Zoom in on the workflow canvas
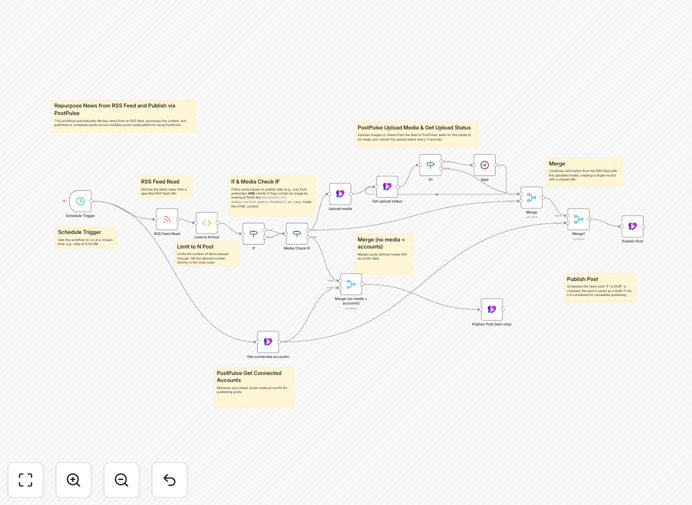Screen dimensions: 692x505 pos(73,480)
